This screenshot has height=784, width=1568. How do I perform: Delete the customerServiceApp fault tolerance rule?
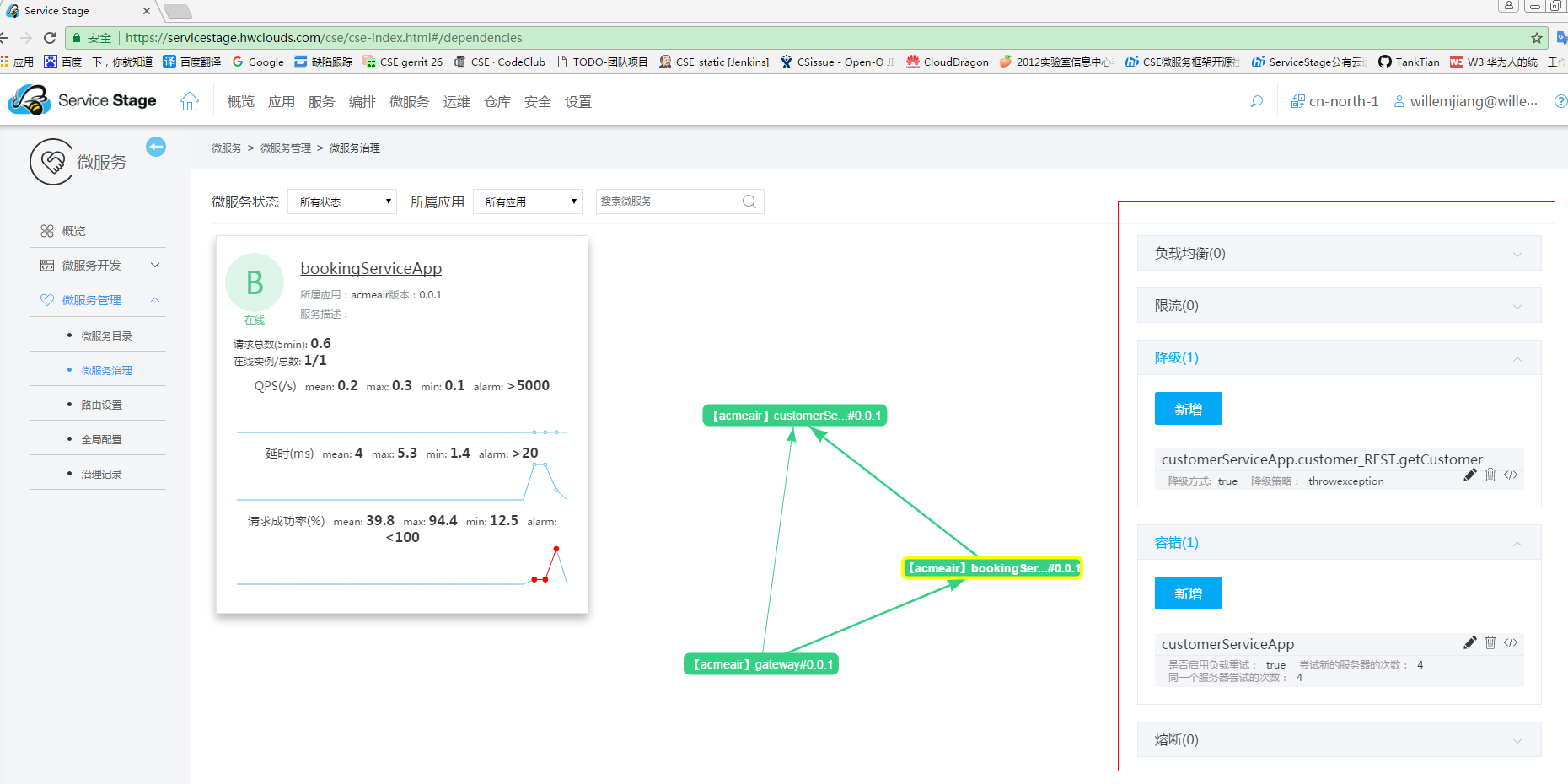[x=1490, y=642]
